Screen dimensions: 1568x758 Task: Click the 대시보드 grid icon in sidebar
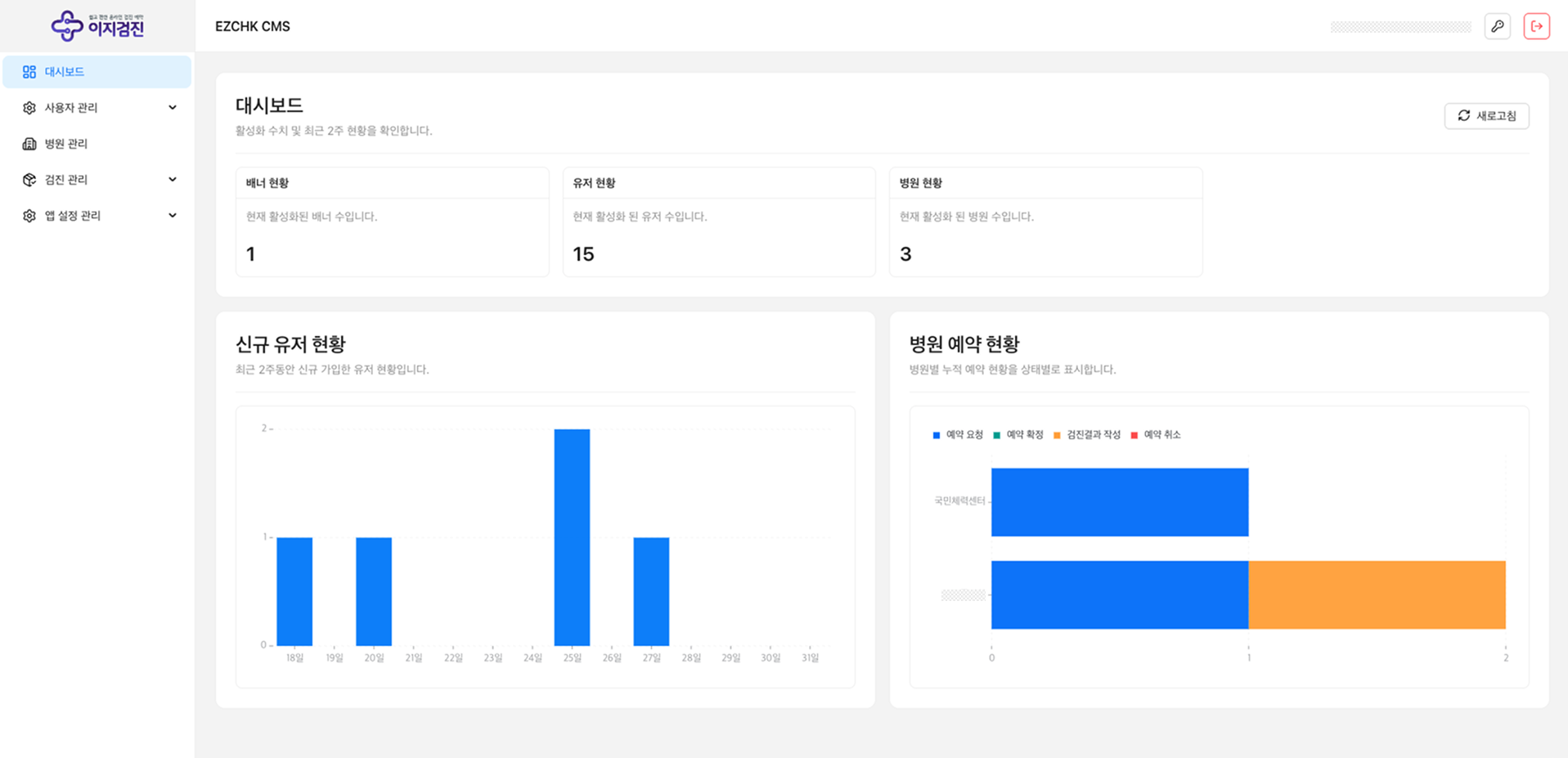tap(29, 72)
